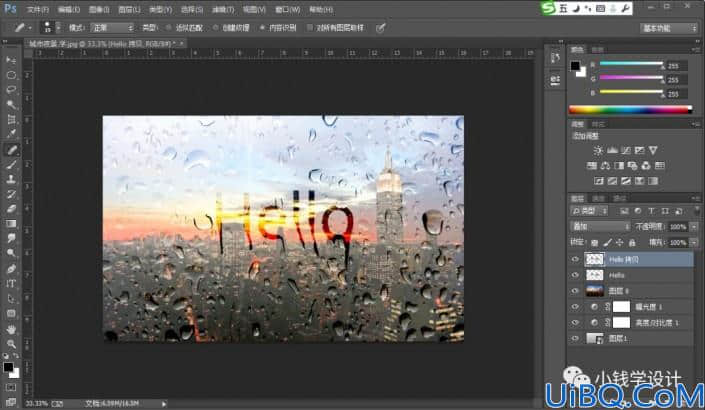Select the 近似匹配 radio option
705x410 pixels.
click(170, 28)
